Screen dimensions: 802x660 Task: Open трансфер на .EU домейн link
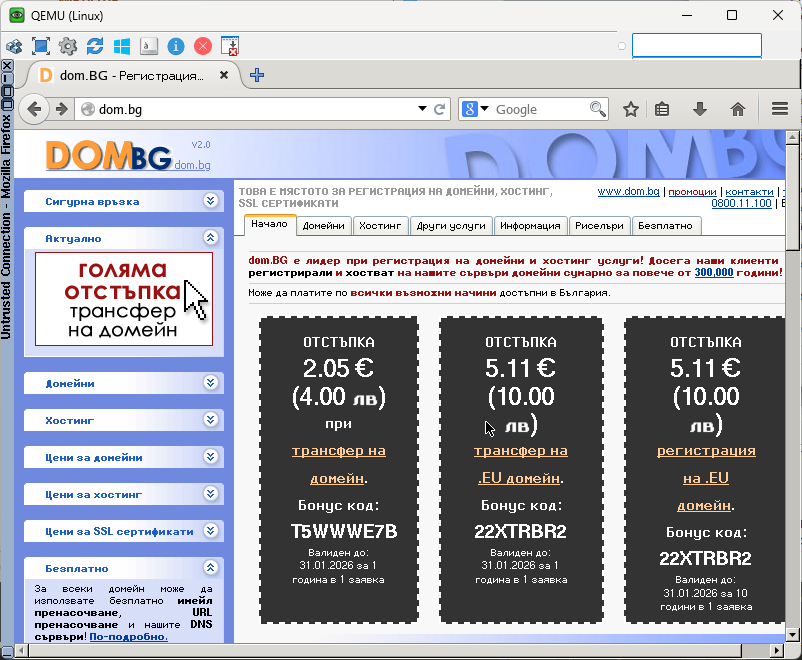pyautogui.click(x=521, y=465)
